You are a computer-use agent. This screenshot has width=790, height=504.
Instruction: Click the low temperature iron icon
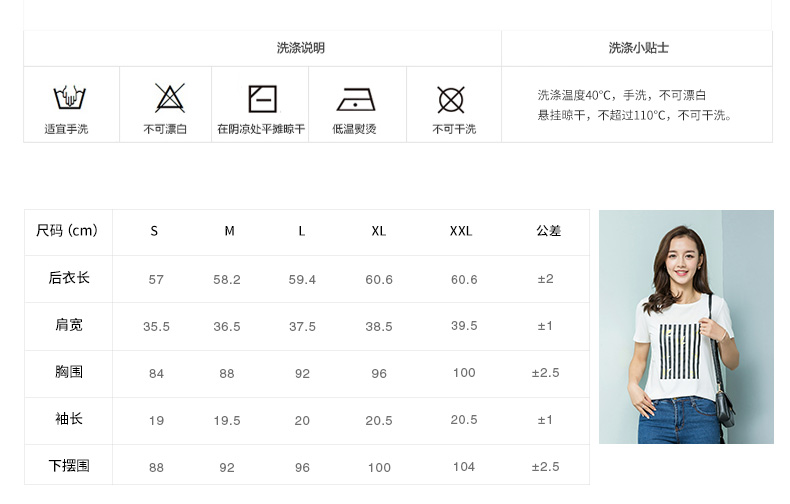coord(356,99)
